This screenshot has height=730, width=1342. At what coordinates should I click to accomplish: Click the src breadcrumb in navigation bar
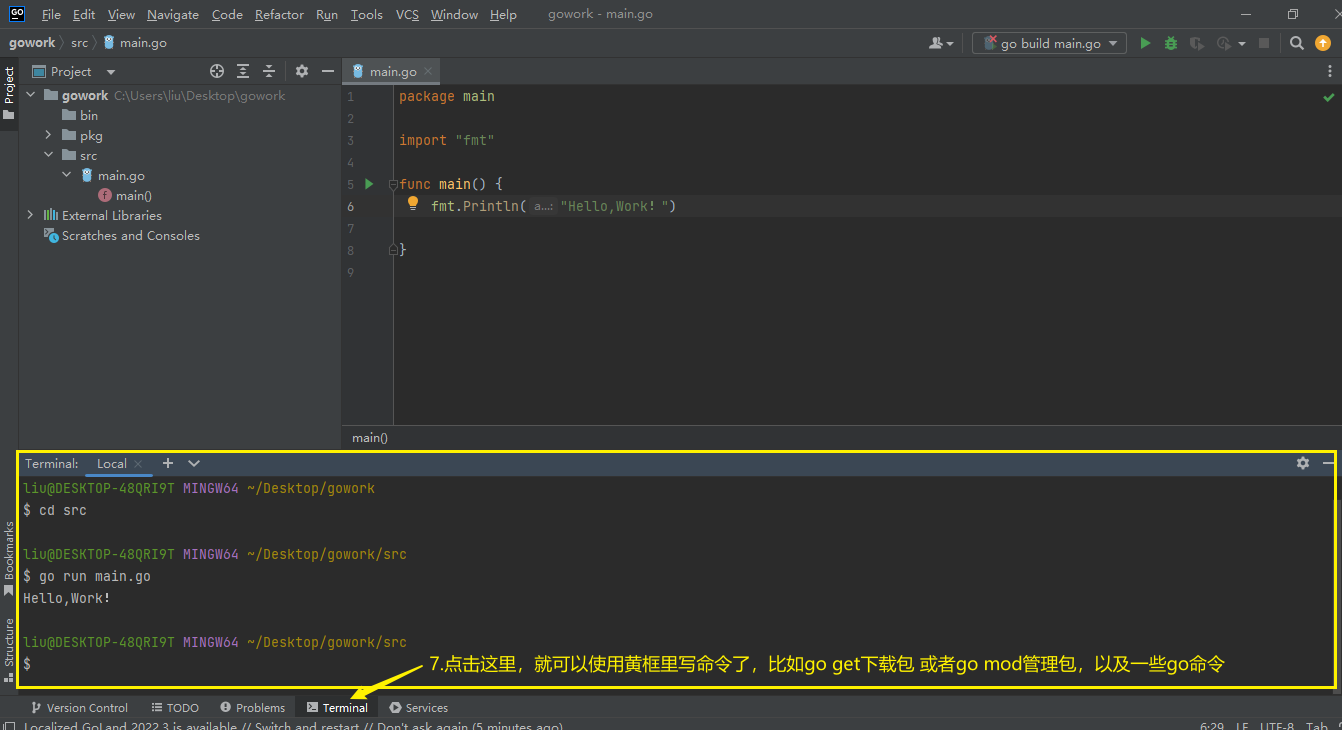[x=79, y=43]
